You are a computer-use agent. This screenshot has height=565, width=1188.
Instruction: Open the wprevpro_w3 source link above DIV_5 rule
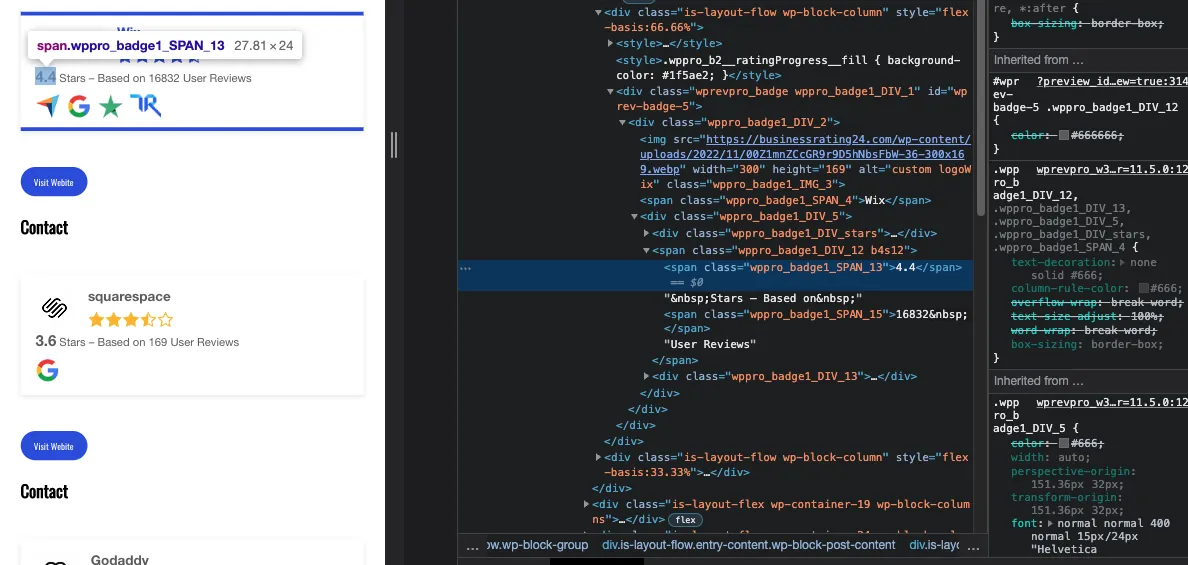coord(1112,402)
